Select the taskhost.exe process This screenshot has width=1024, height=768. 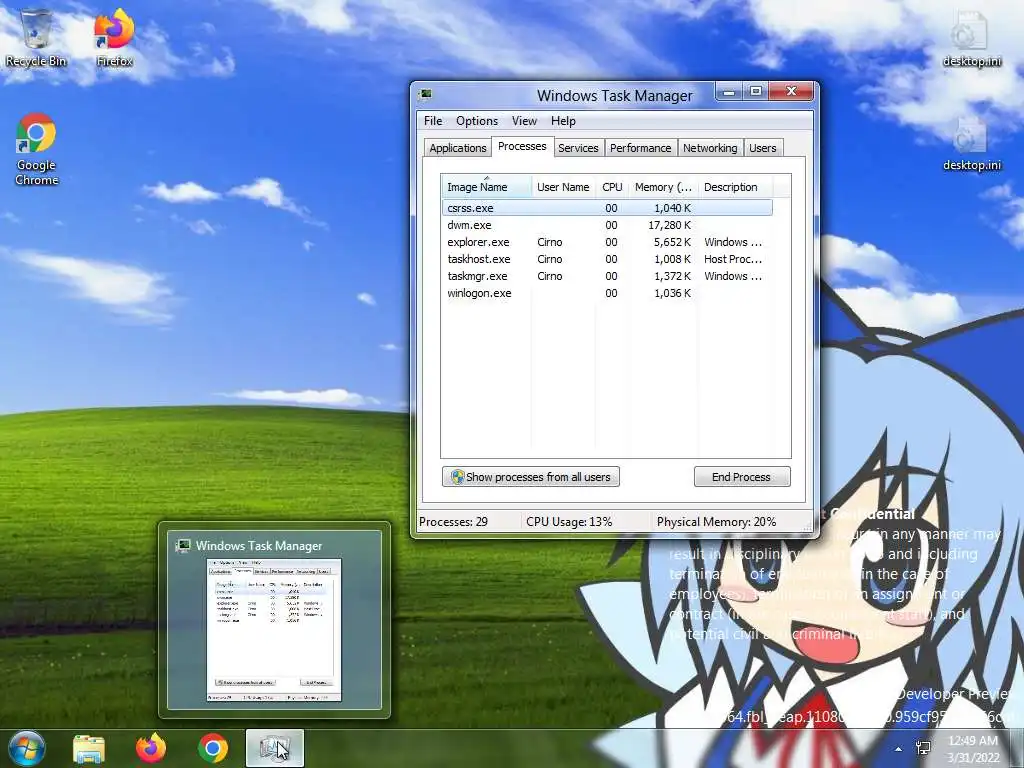(607, 259)
